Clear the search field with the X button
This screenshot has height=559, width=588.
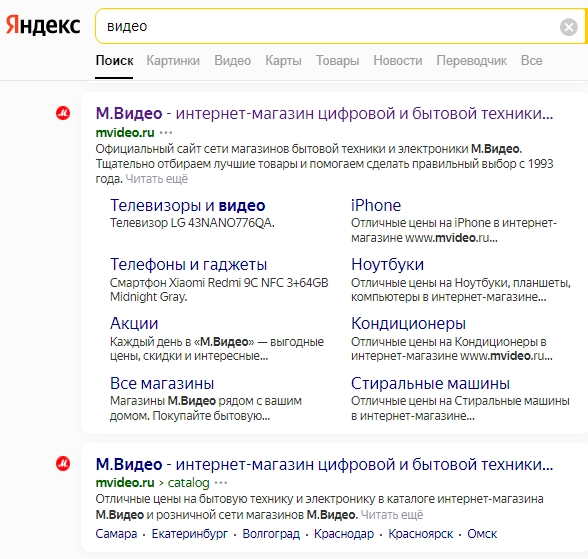(568, 27)
